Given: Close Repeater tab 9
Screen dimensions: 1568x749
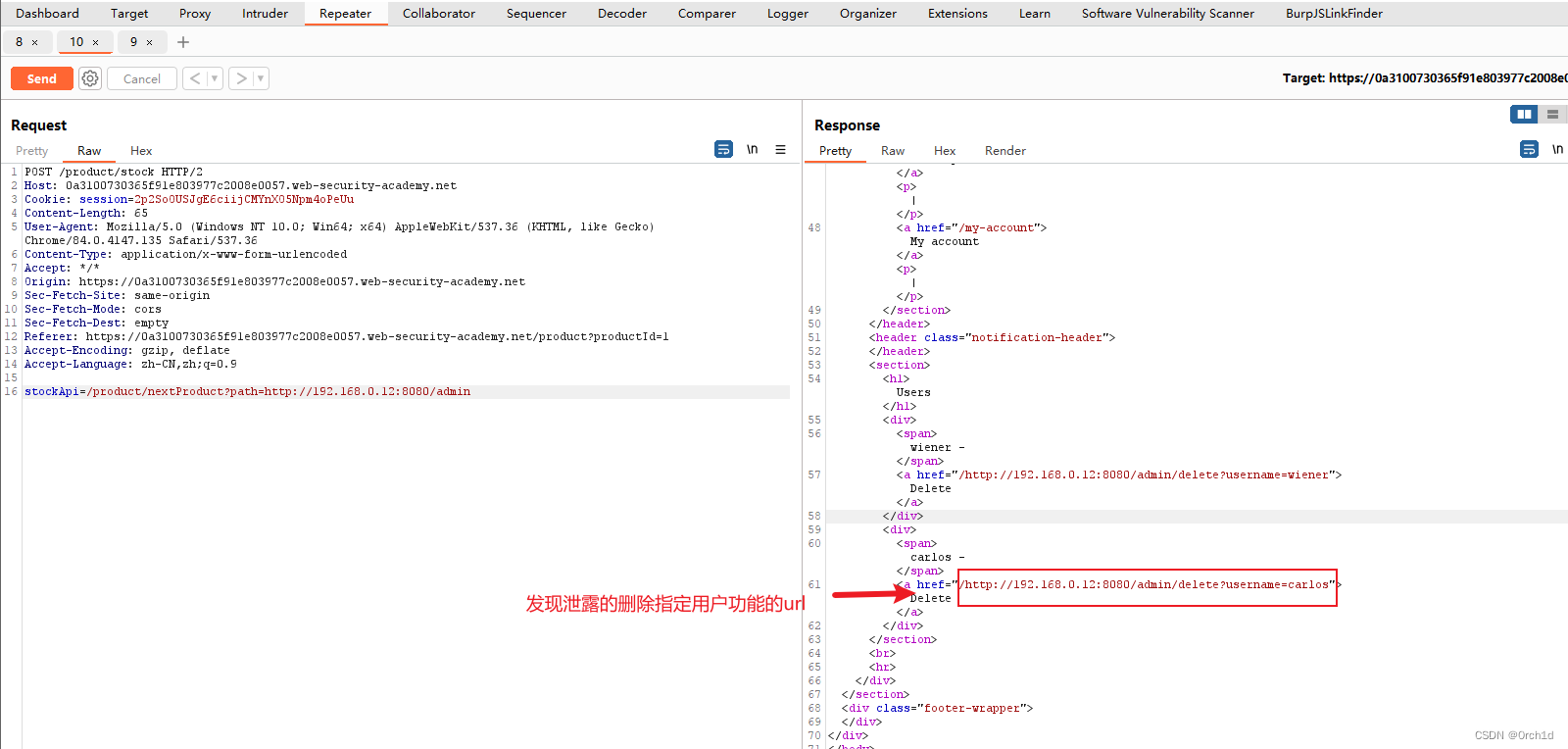Looking at the screenshot, I should pyautogui.click(x=149, y=42).
